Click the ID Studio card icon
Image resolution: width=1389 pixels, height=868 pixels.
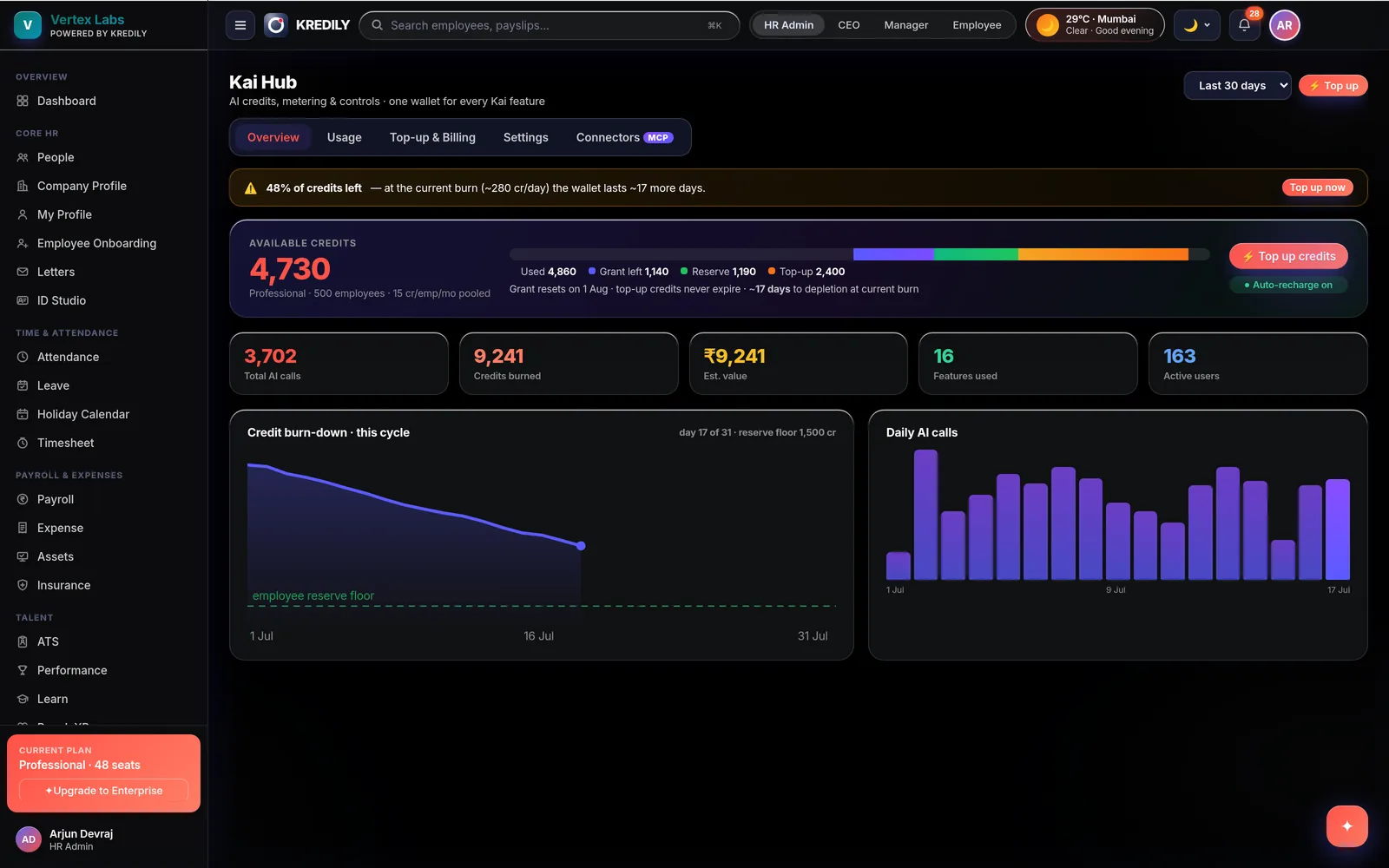pos(23,300)
